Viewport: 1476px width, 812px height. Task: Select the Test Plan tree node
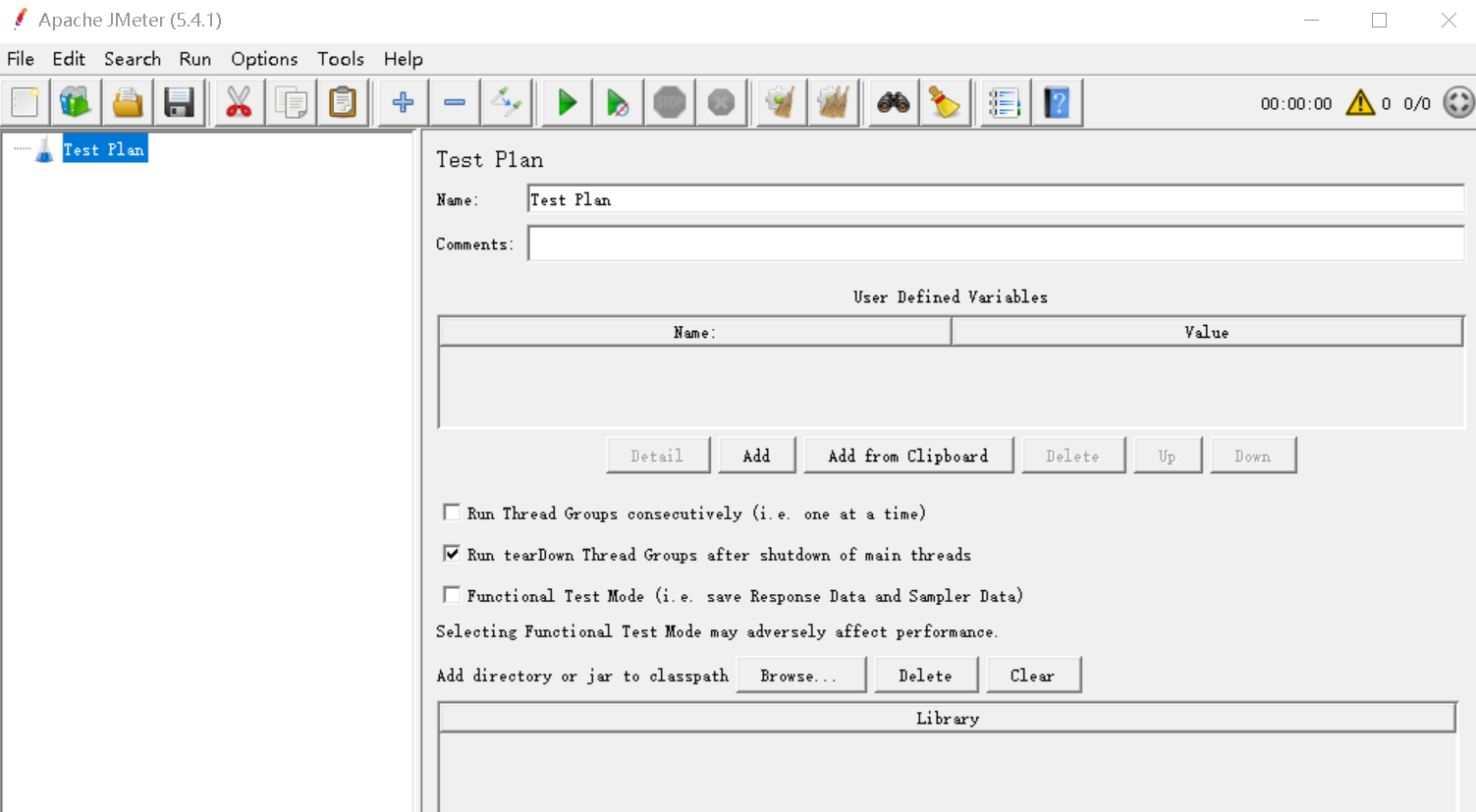(104, 149)
